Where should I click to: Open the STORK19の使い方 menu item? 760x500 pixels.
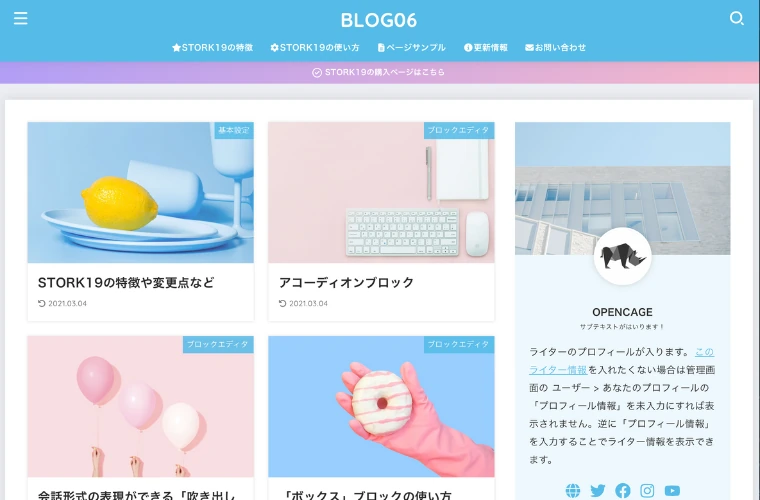coord(315,47)
